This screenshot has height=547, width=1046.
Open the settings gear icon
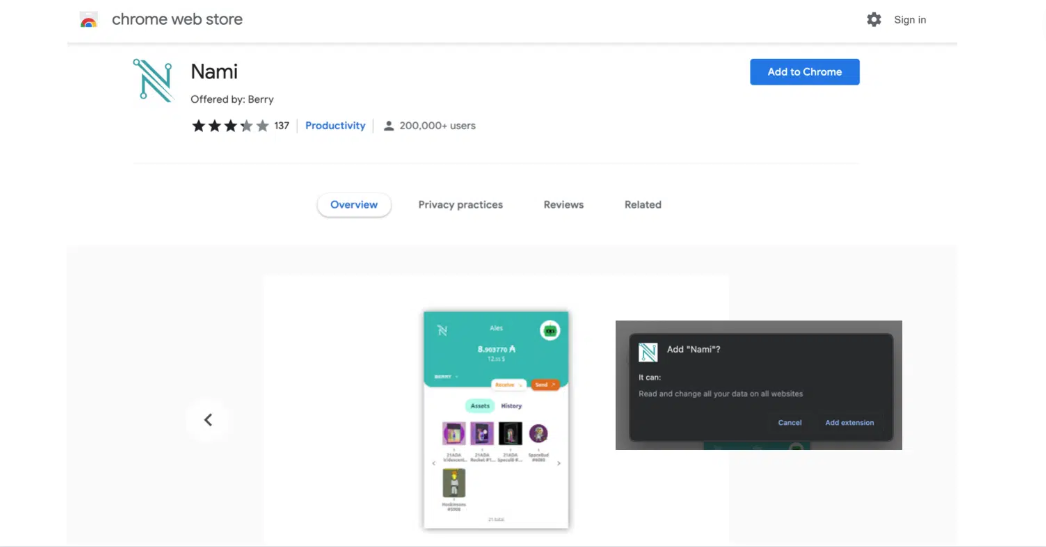click(x=874, y=19)
